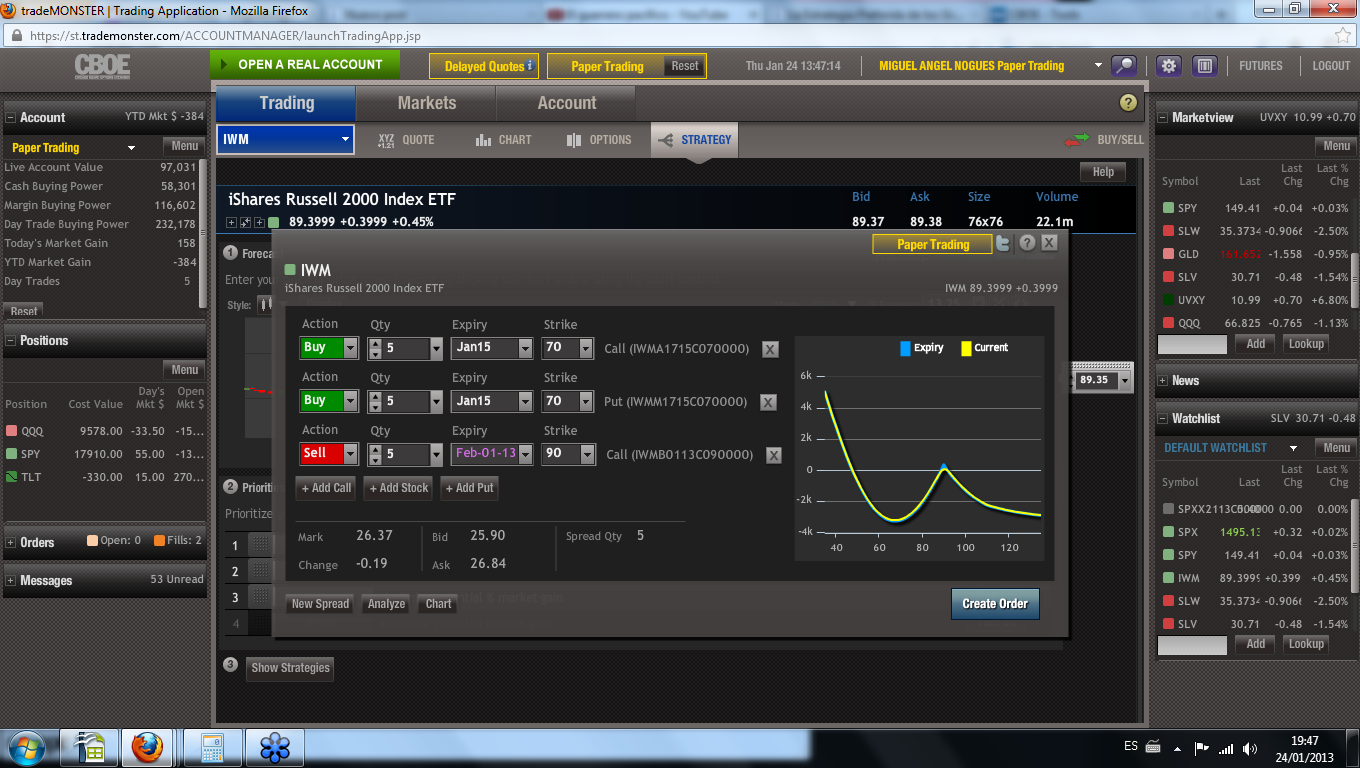Screen dimensions: 1360x768
Task: Switch to the Markets tab
Action: 427,103
